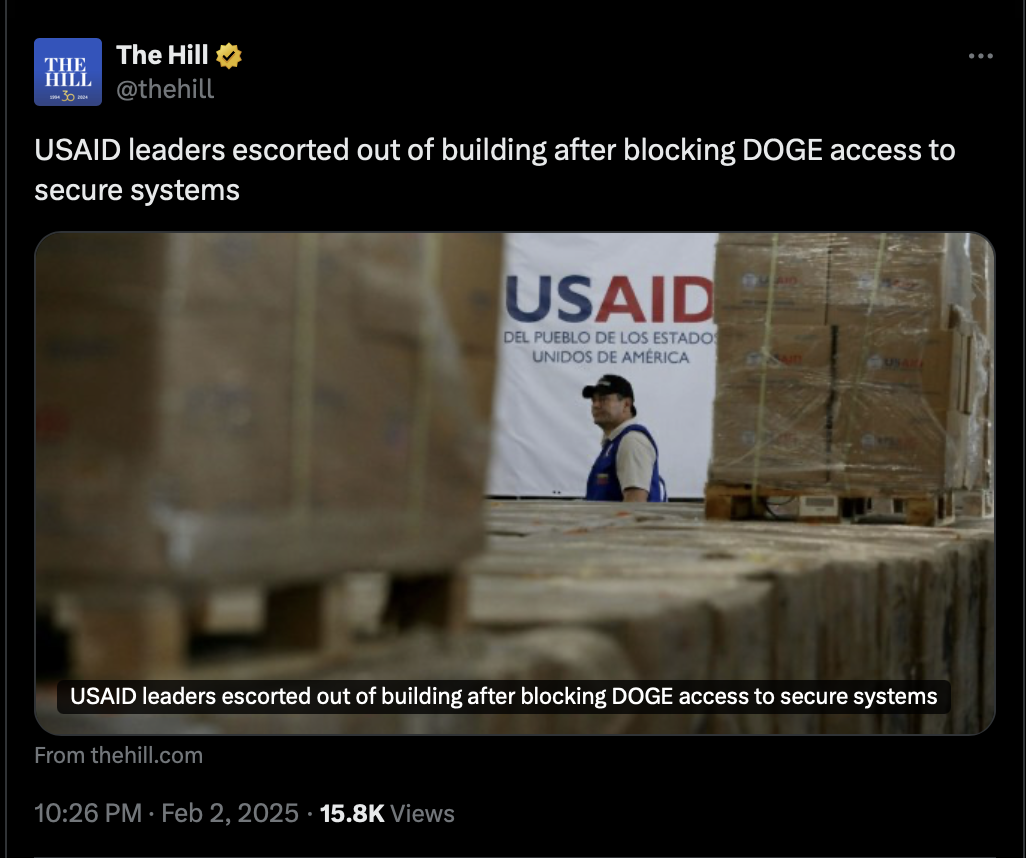Click the Feb 2, 2025 date
The image size is (1026, 858).
(x=230, y=813)
